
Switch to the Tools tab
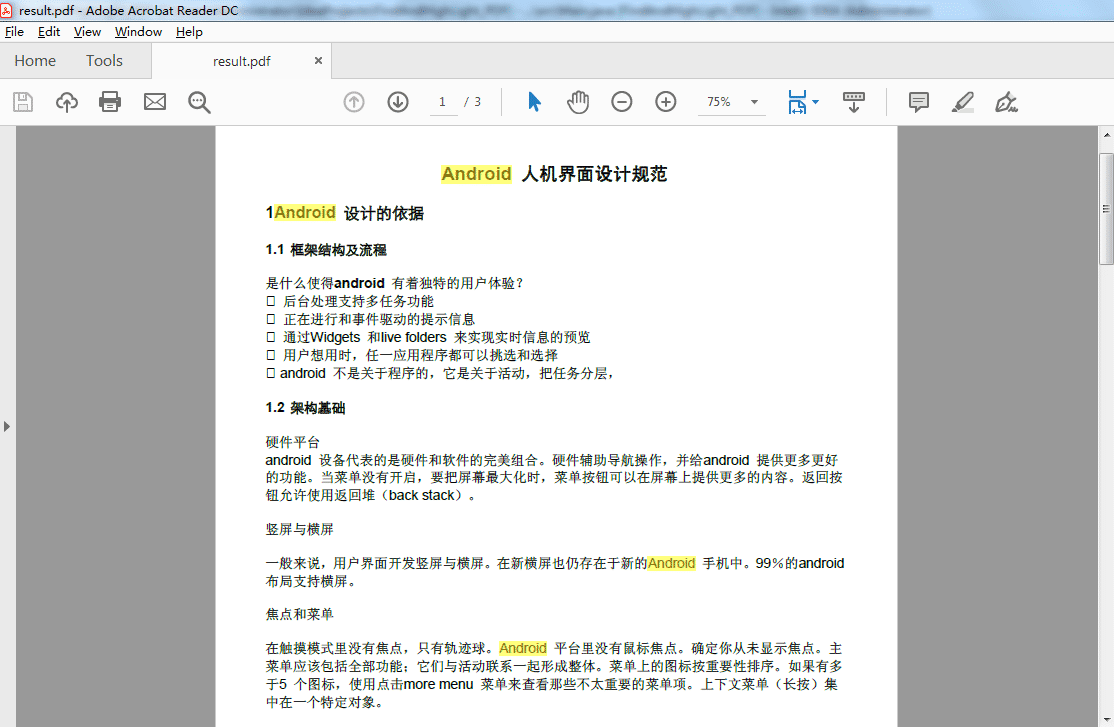pyautogui.click(x=104, y=61)
